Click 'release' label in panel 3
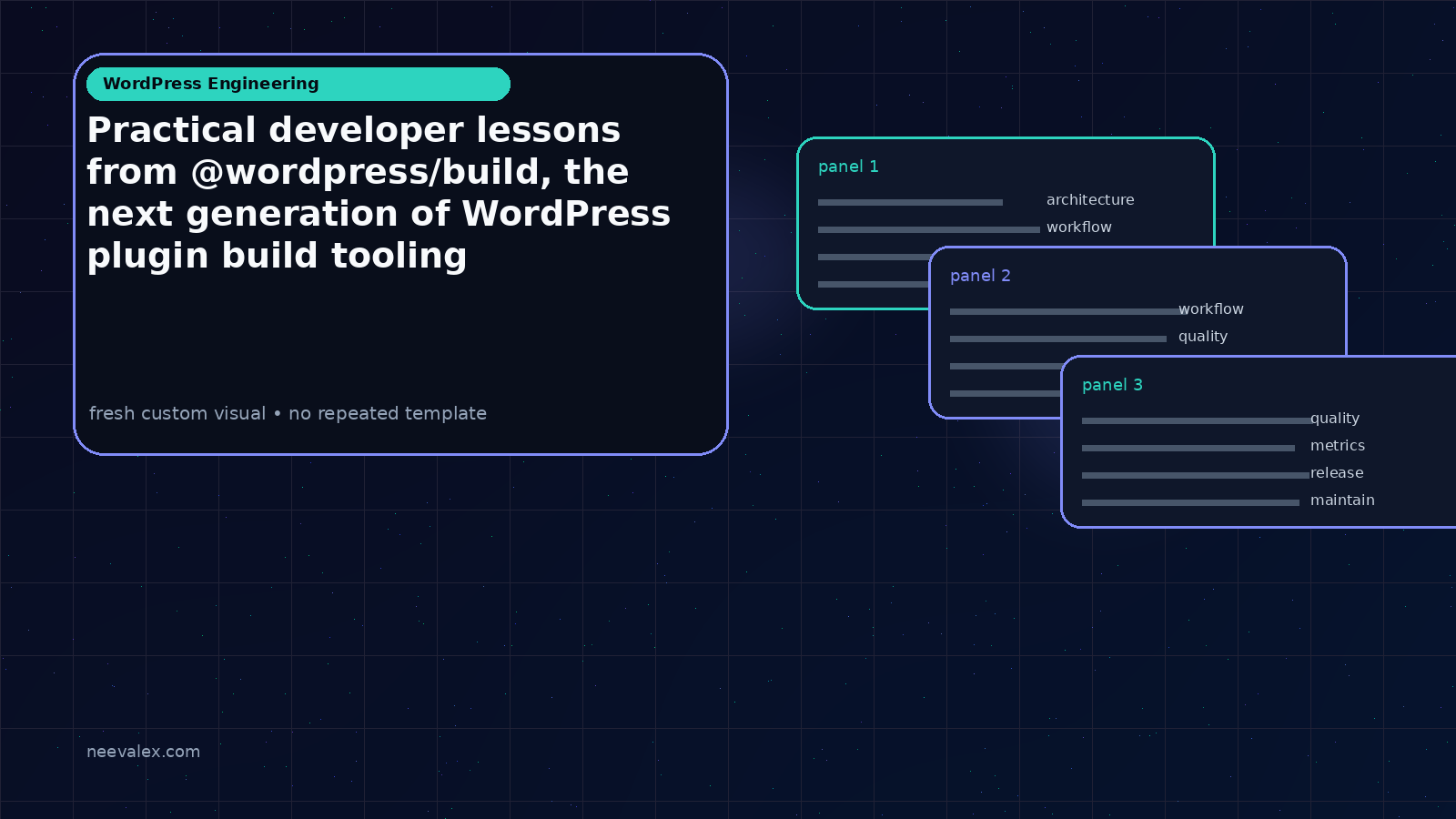1456x819 pixels. click(x=1337, y=472)
